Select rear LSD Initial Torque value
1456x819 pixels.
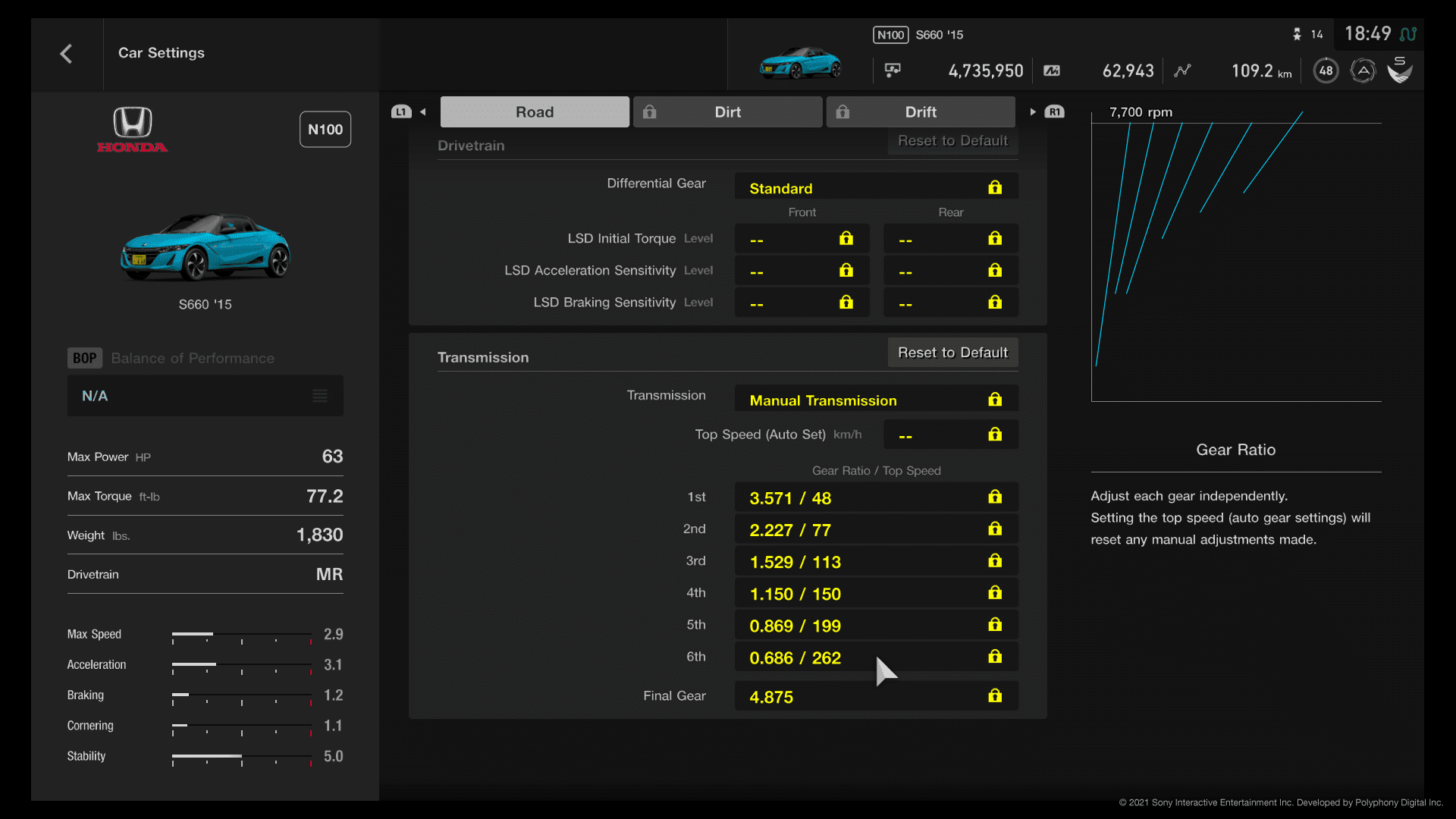pos(950,239)
